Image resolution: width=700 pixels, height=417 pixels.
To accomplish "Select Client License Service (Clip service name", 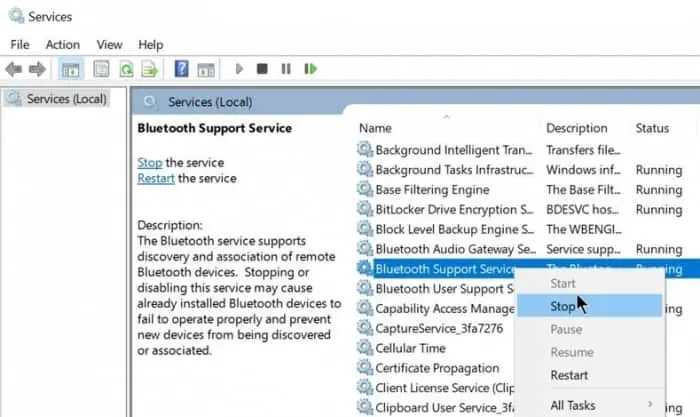I will 445,388.
